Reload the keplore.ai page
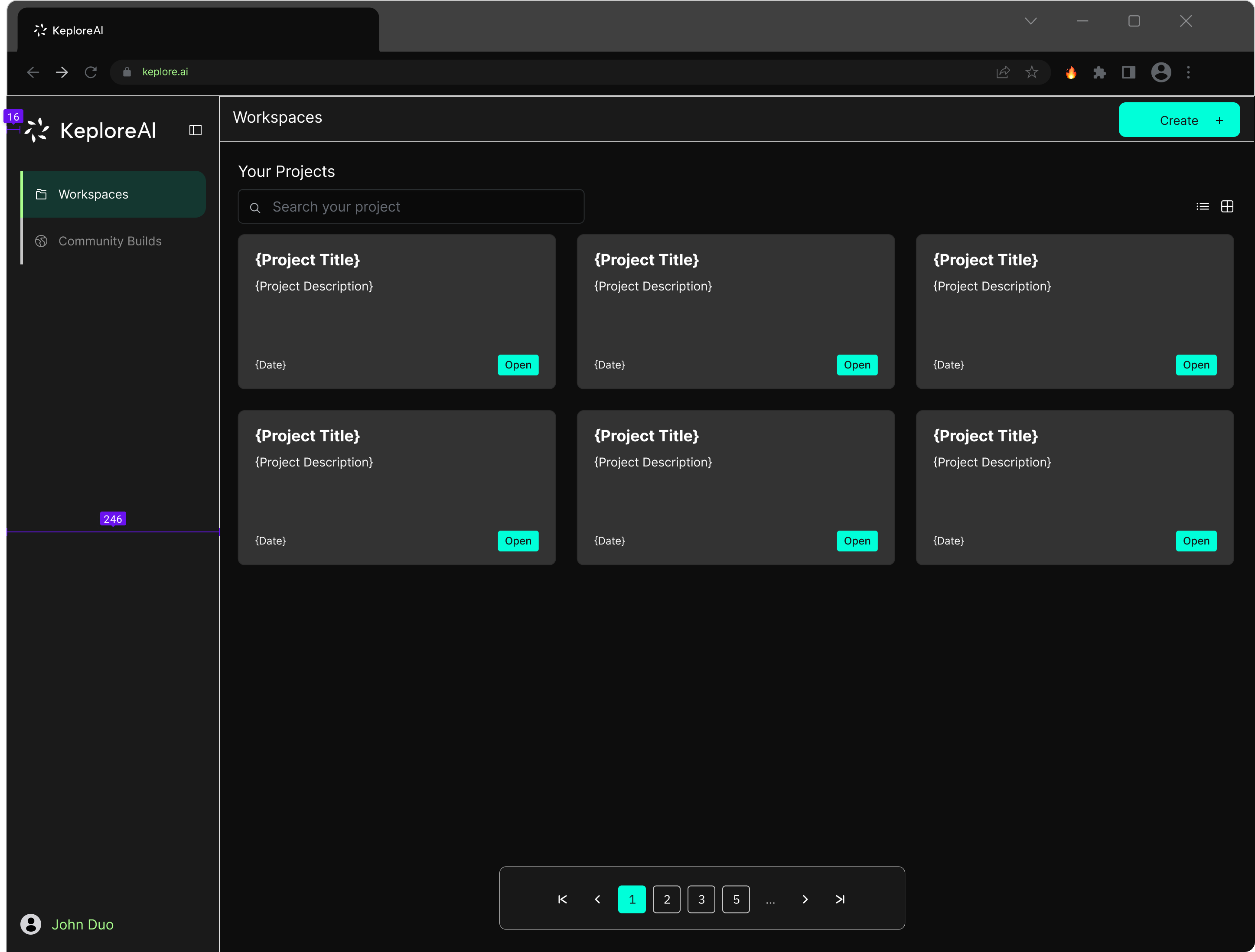Screen dimensions: 1255x952 tap(91, 72)
